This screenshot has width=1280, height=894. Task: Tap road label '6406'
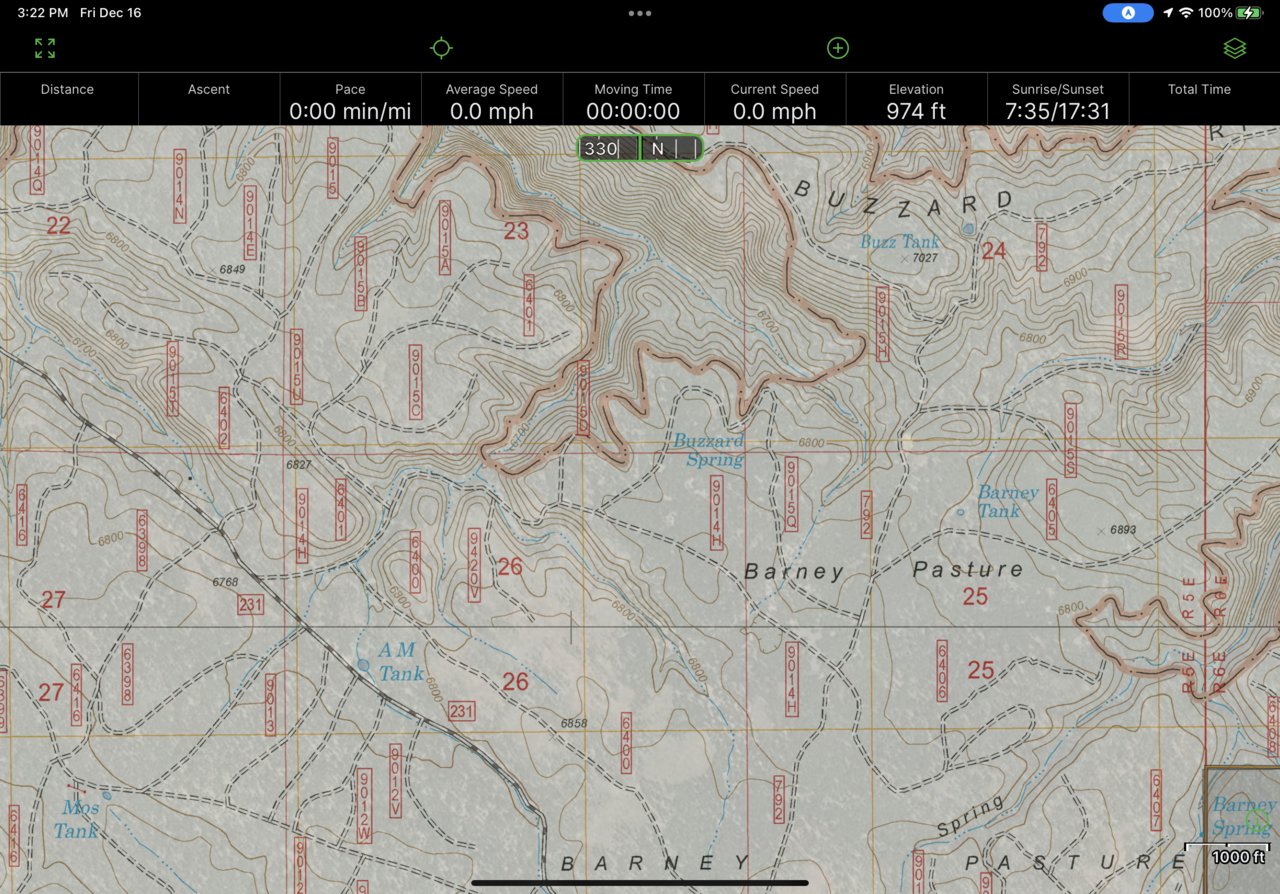click(942, 670)
